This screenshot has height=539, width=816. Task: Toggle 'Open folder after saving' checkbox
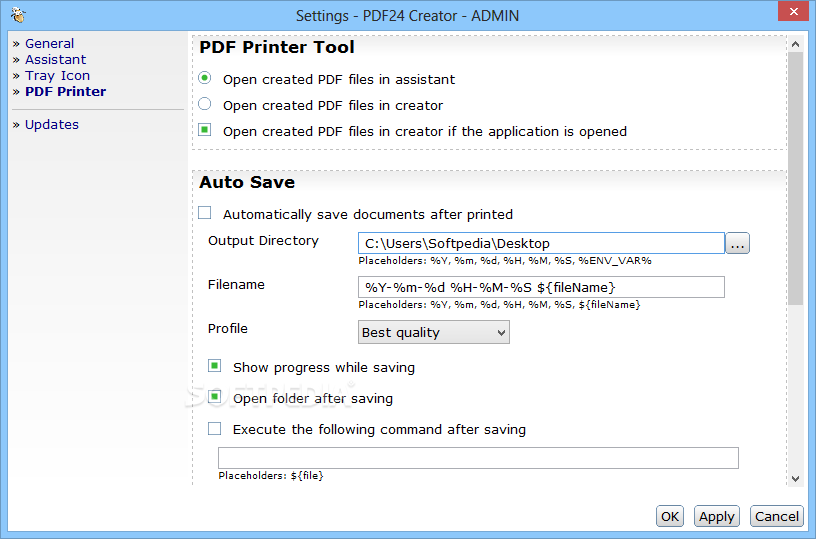214,397
